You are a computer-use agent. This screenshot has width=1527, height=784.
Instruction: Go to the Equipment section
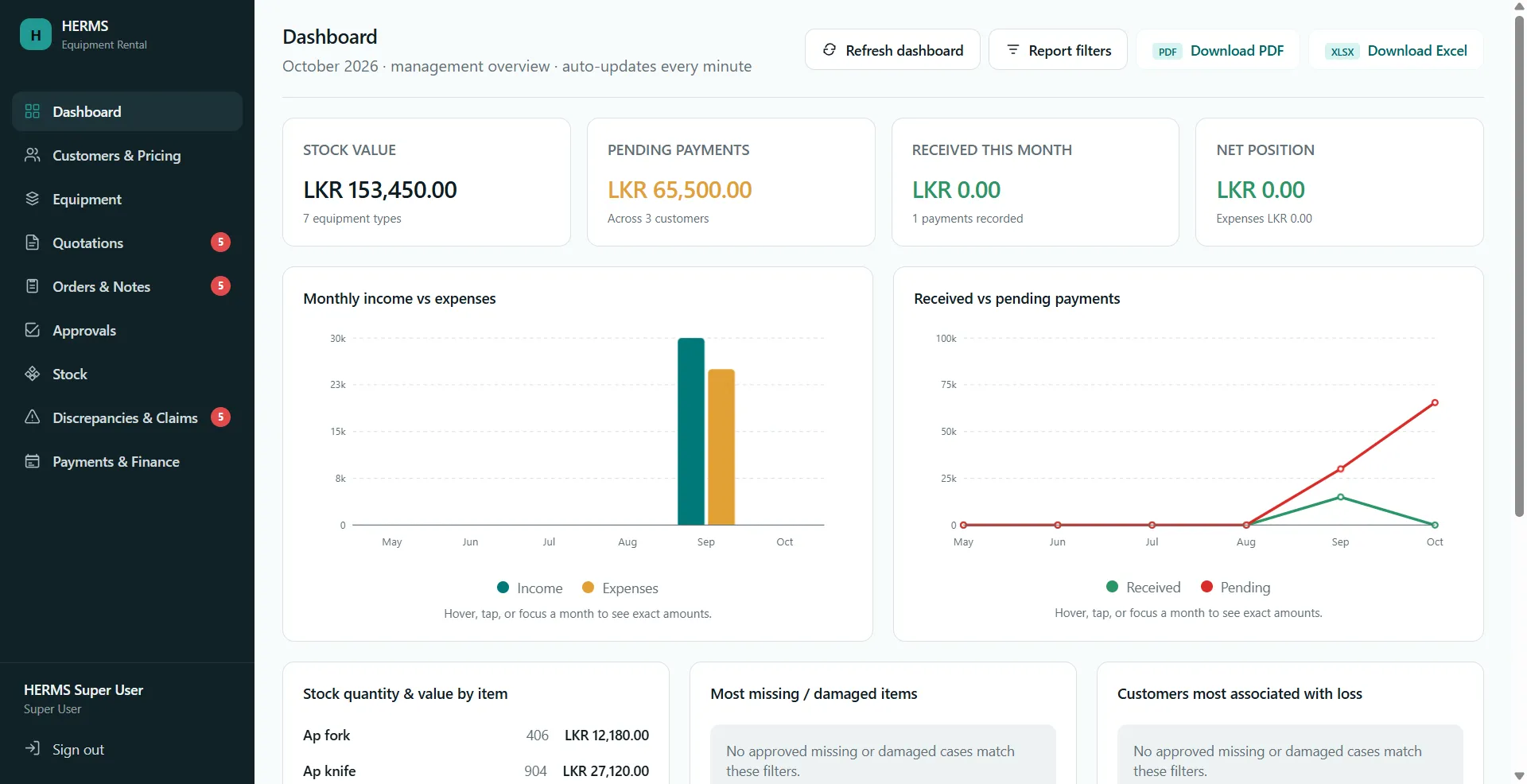tap(127, 199)
